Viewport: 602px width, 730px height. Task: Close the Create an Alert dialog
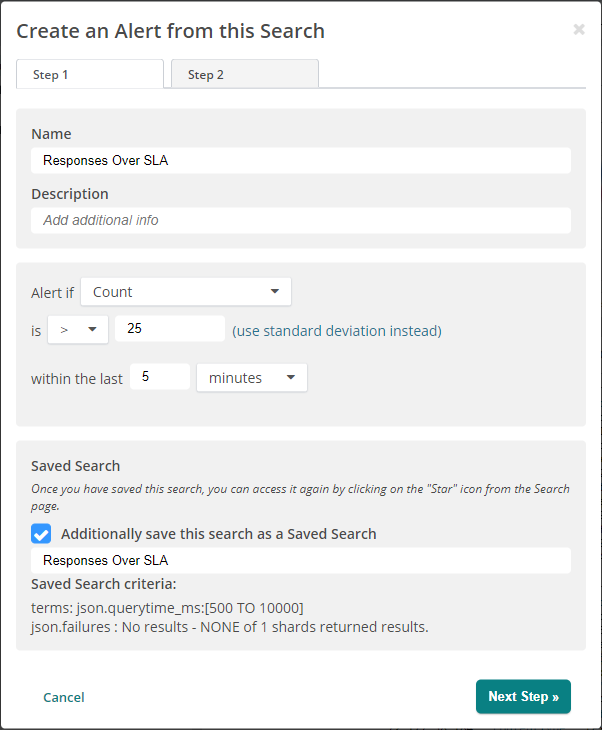pyautogui.click(x=578, y=30)
